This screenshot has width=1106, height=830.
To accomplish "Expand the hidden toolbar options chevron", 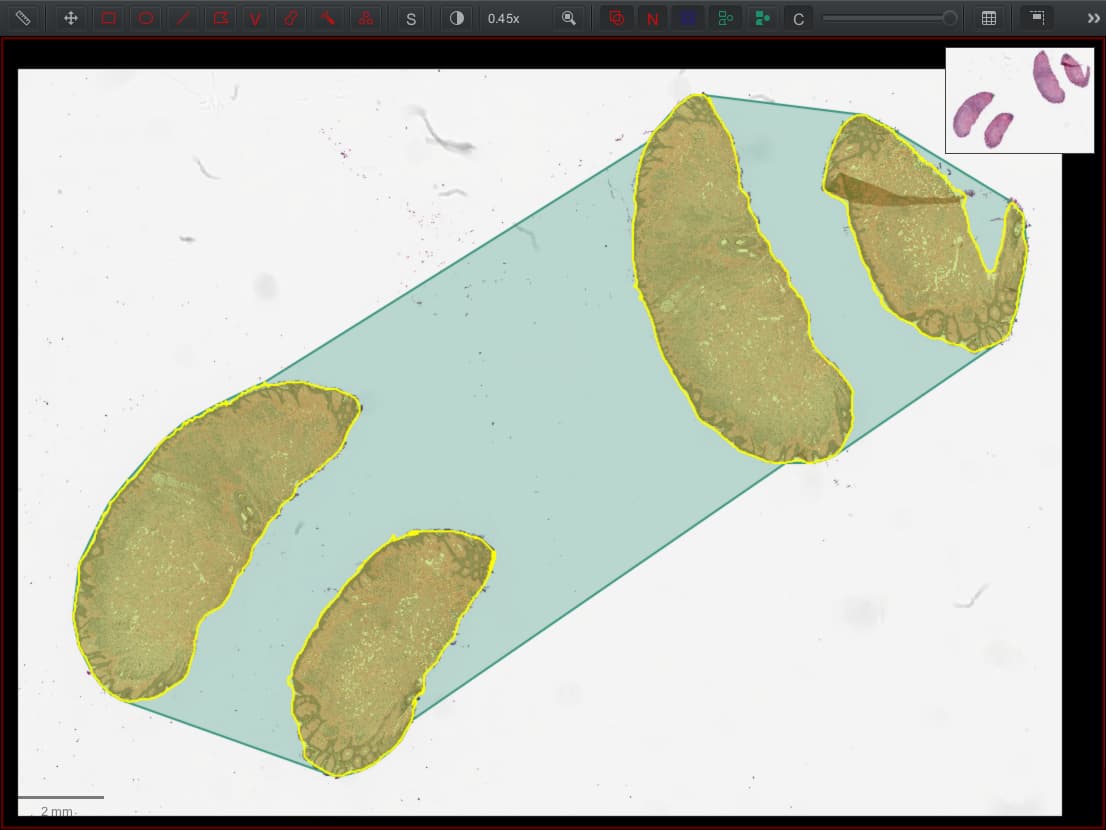I will [1091, 17].
